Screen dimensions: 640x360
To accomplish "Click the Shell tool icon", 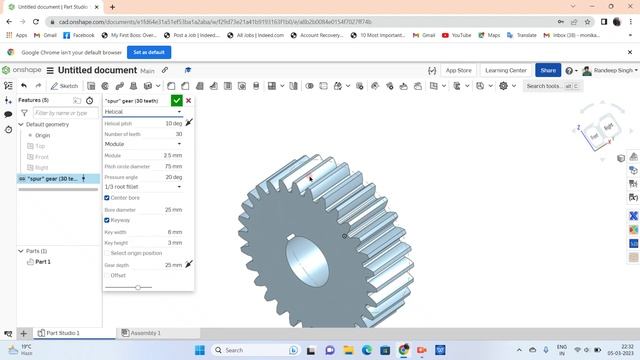I will click(x=228, y=86).
